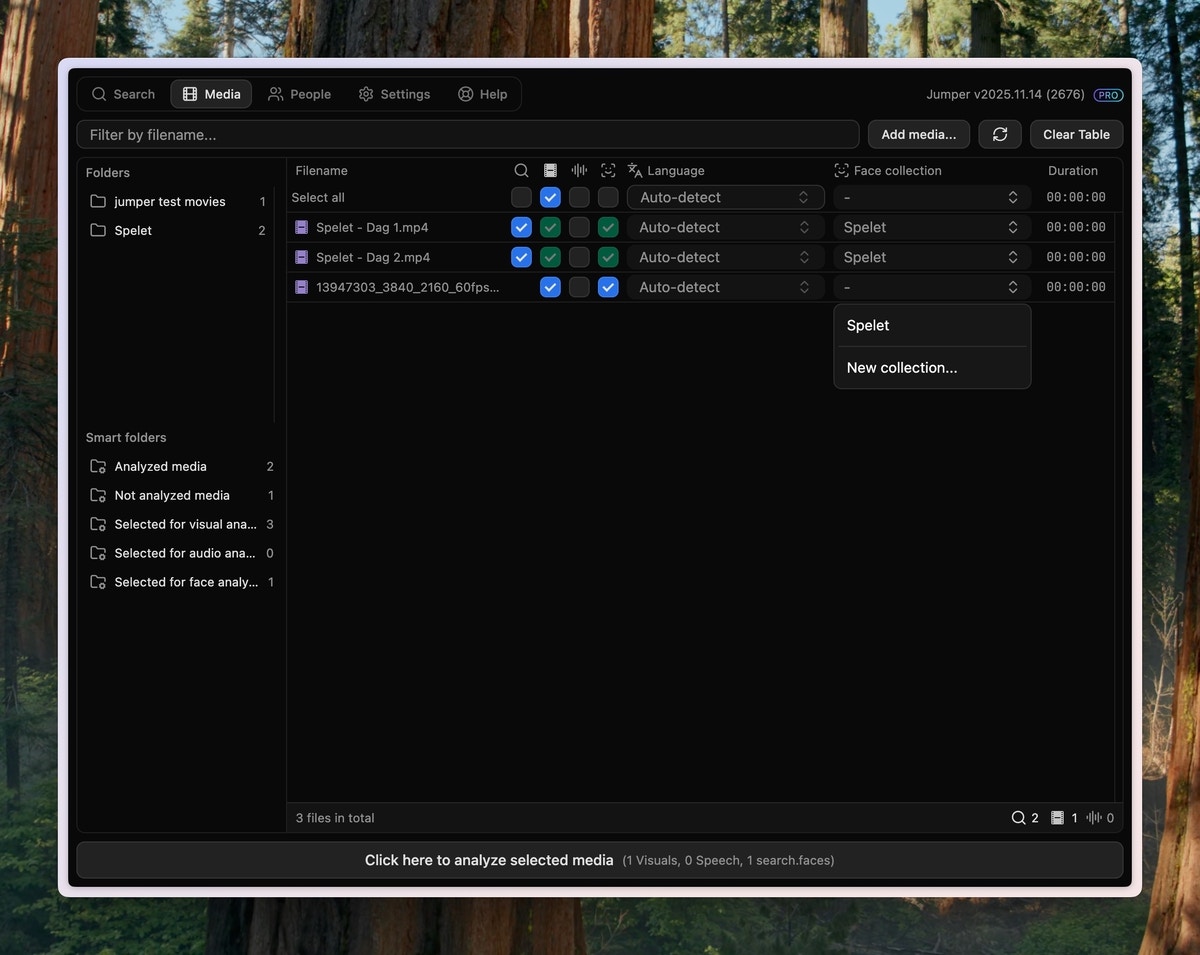This screenshot has width=1200, height=955.
Task: Open Face collection dropdown for Spelet - Dag 2.mp4
Action: click(x=930, y=258)
